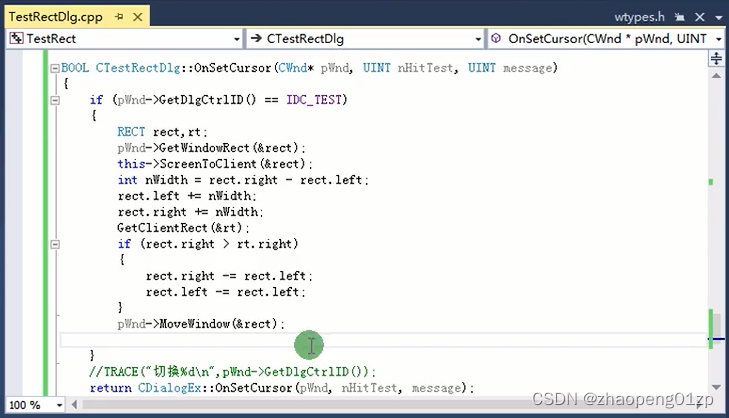Click the CTestRectDlg class arrow icon
729x418 pixels.
pos(256,39)
